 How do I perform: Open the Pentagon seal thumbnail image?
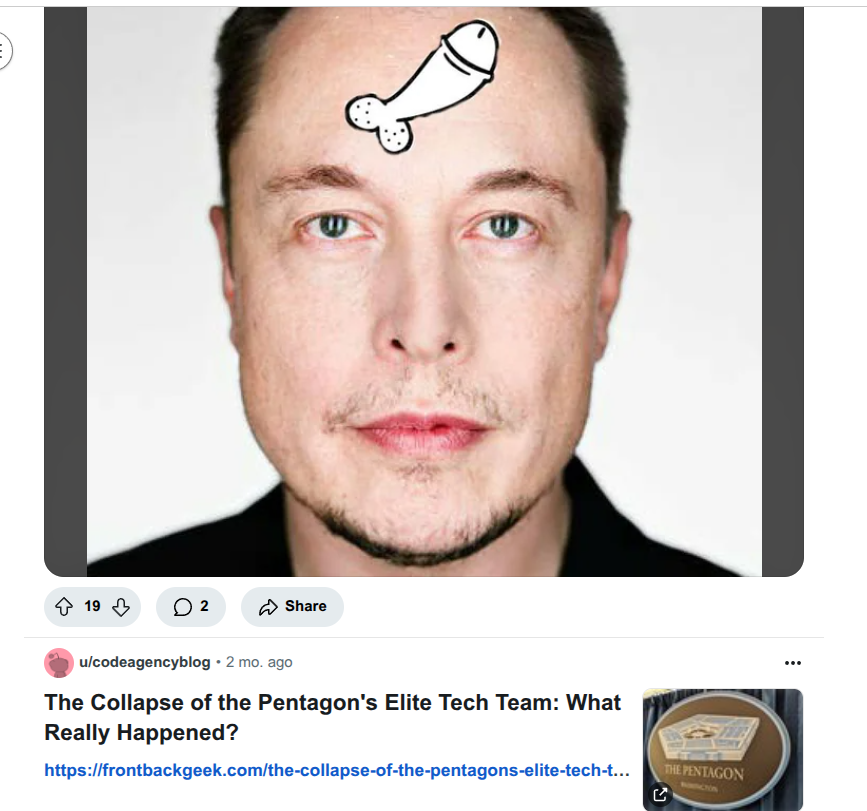[723, 749]
